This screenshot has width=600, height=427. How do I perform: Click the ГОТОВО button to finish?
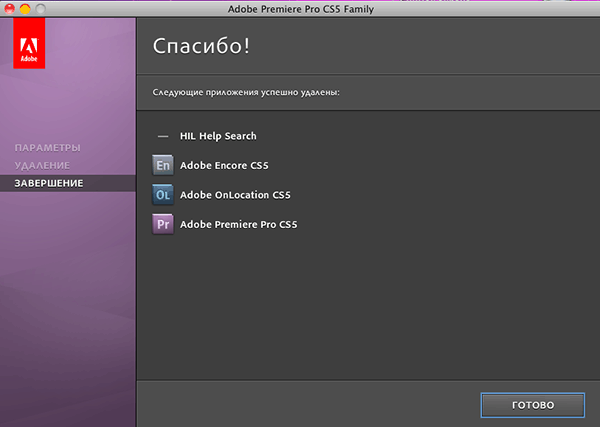click(533, 405)
